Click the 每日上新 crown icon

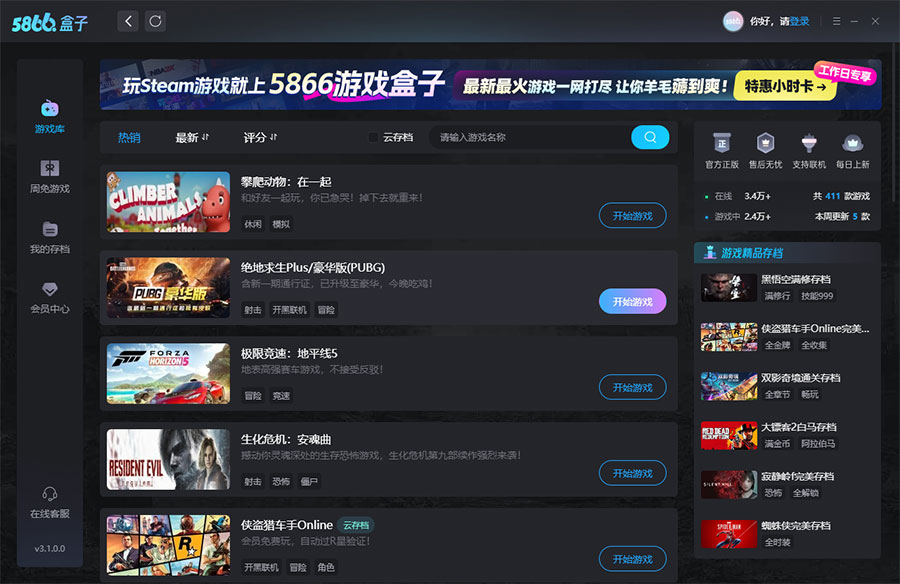tap(851, 145)
